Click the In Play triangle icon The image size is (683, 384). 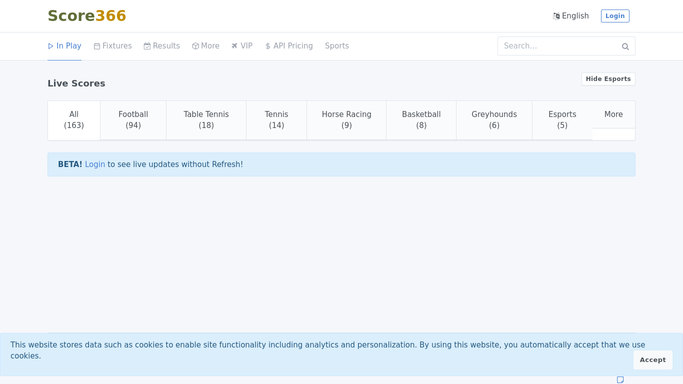coord(51,46)
